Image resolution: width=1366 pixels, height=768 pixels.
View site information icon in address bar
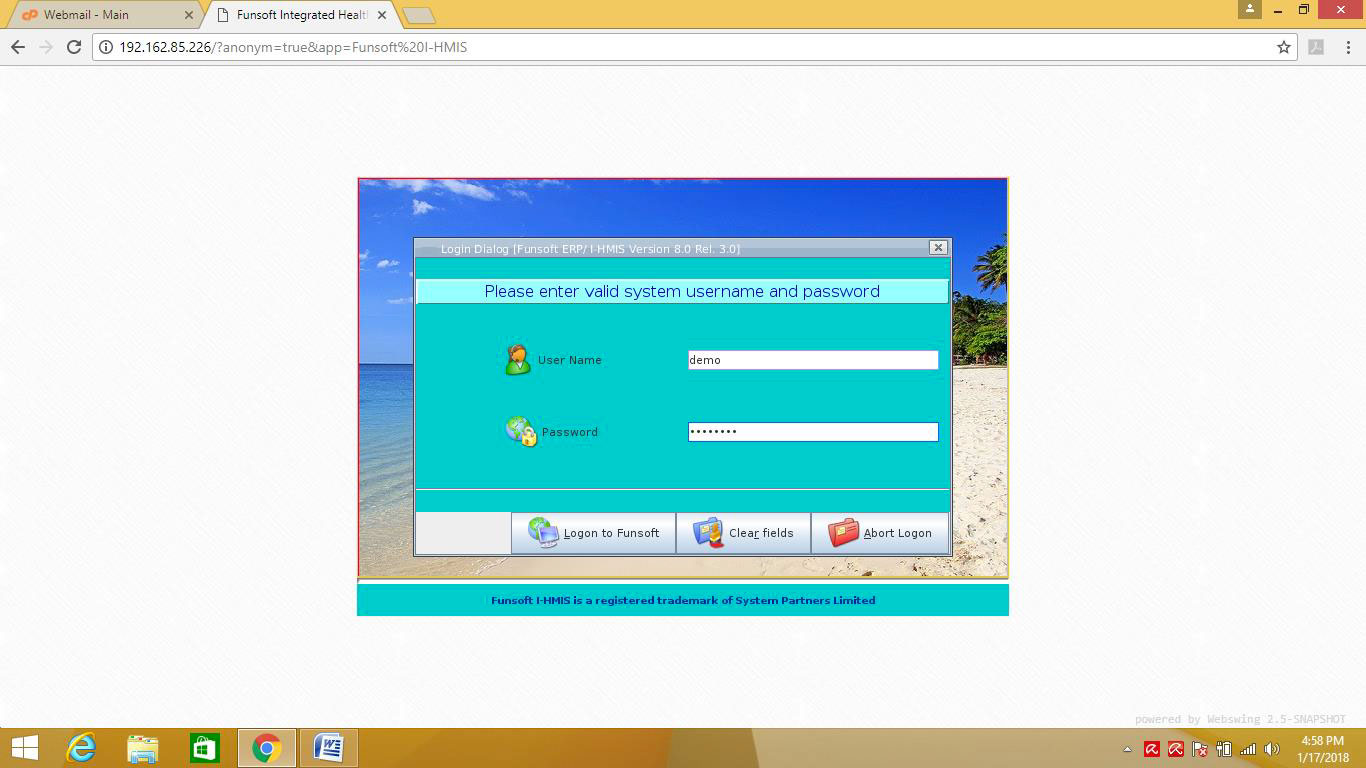[x=106, y=47]
